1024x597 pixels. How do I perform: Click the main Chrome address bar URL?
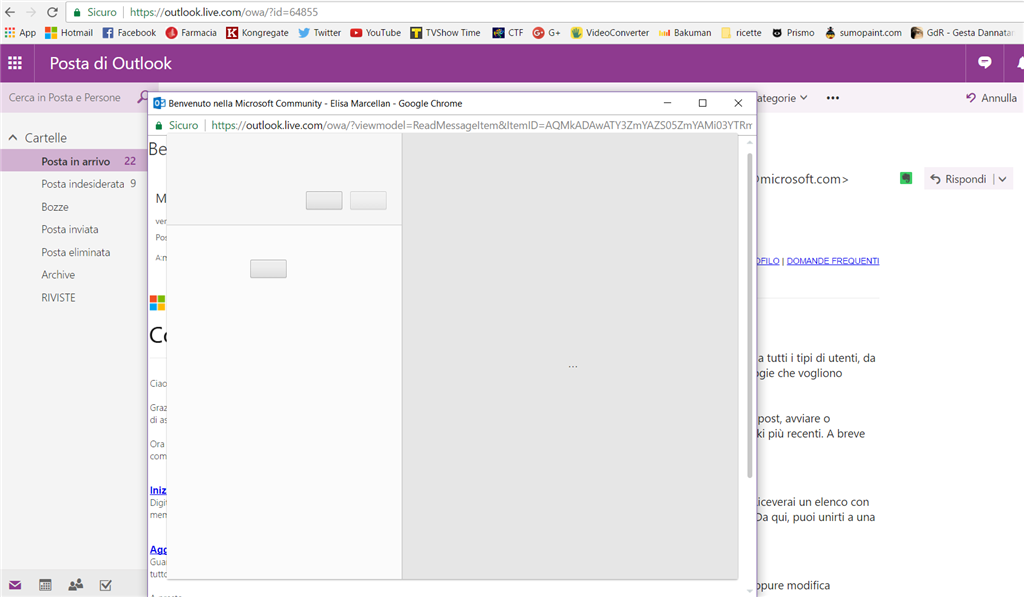pos(224,12)
